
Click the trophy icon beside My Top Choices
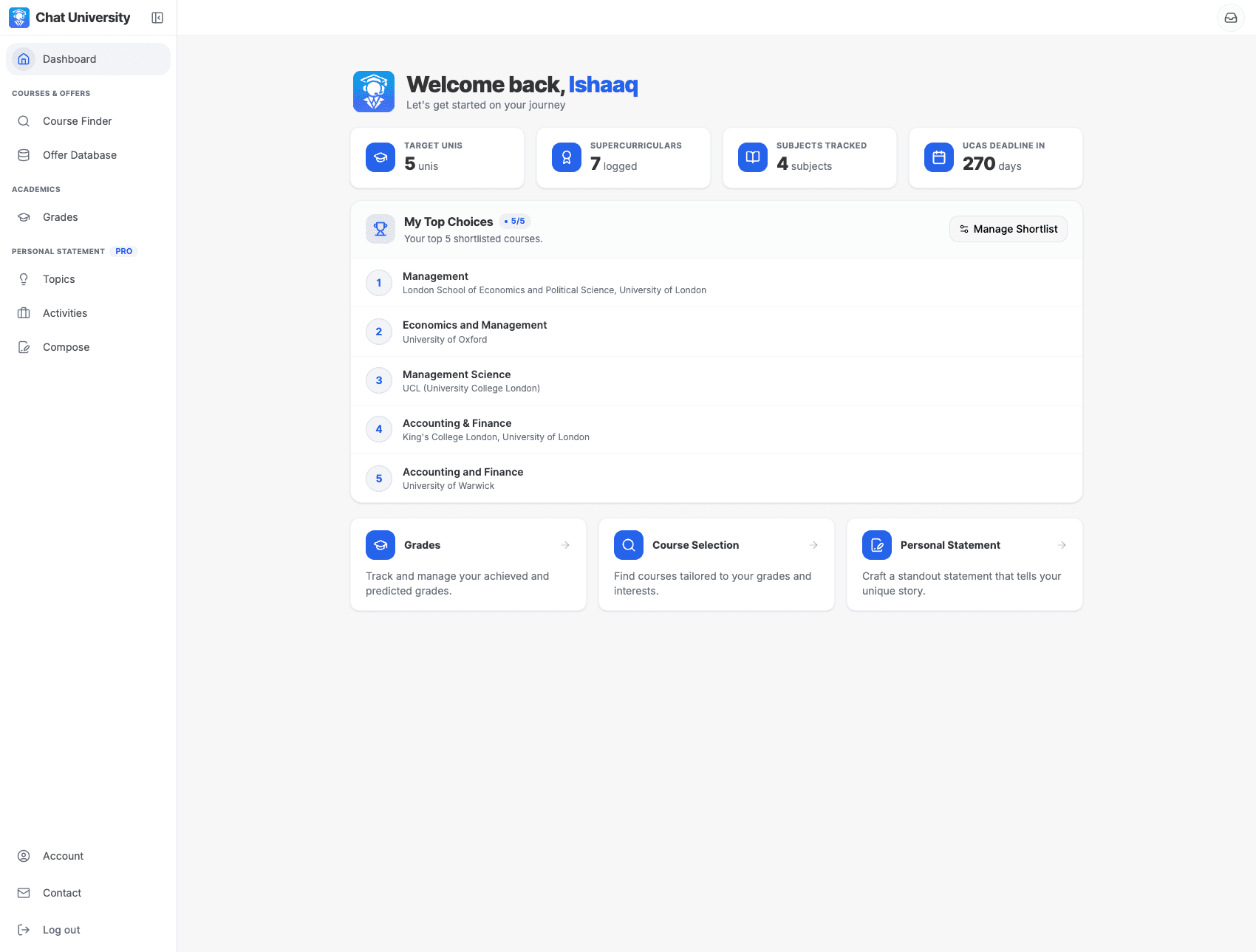[x=380, y=229]
